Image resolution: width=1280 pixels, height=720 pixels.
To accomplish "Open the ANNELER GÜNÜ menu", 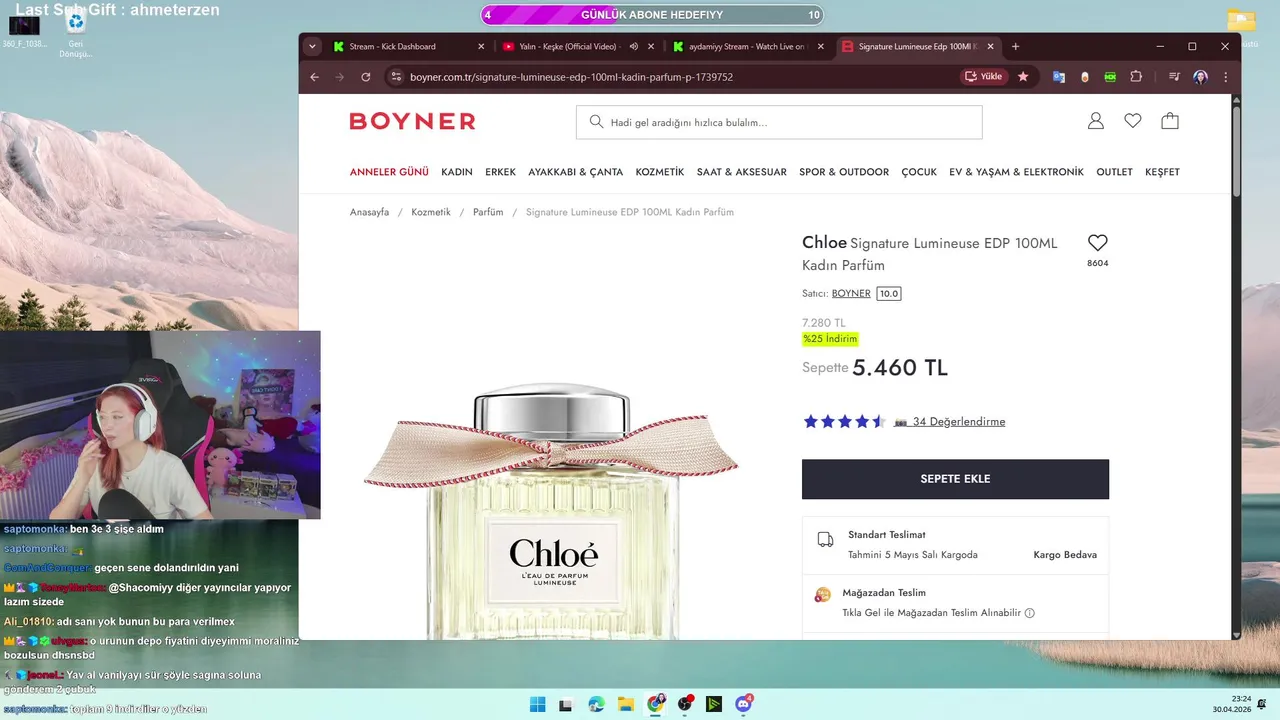I will pyautogui.click(x=389, y=172).
